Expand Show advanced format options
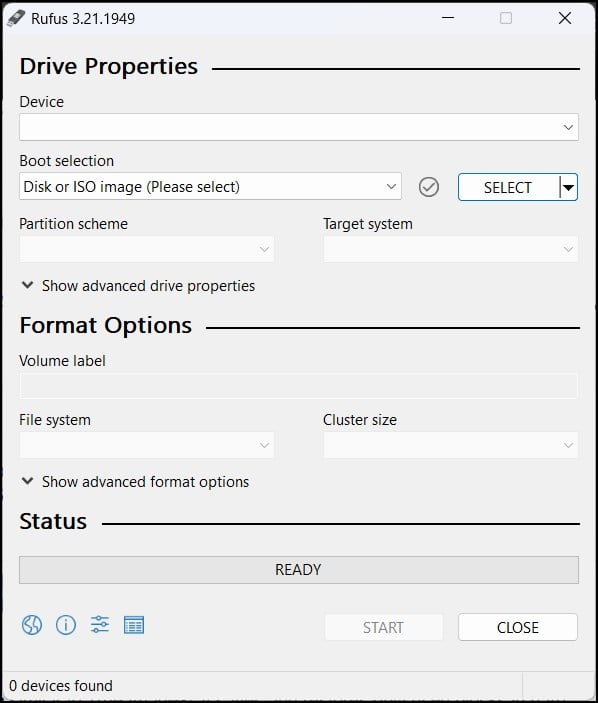The image size is (598, 703). (x=135, y=482)
